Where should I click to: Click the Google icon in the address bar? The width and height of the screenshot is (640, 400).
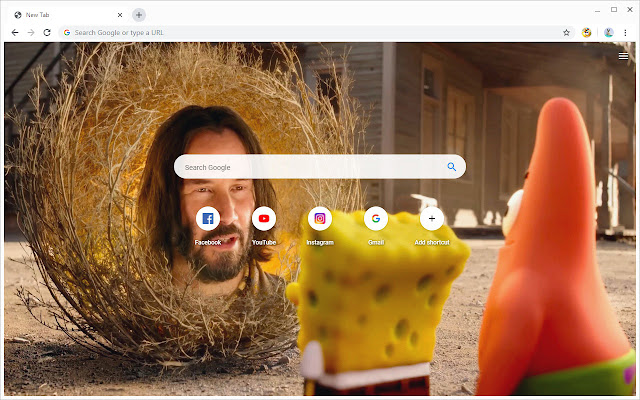tap(67, 33)
